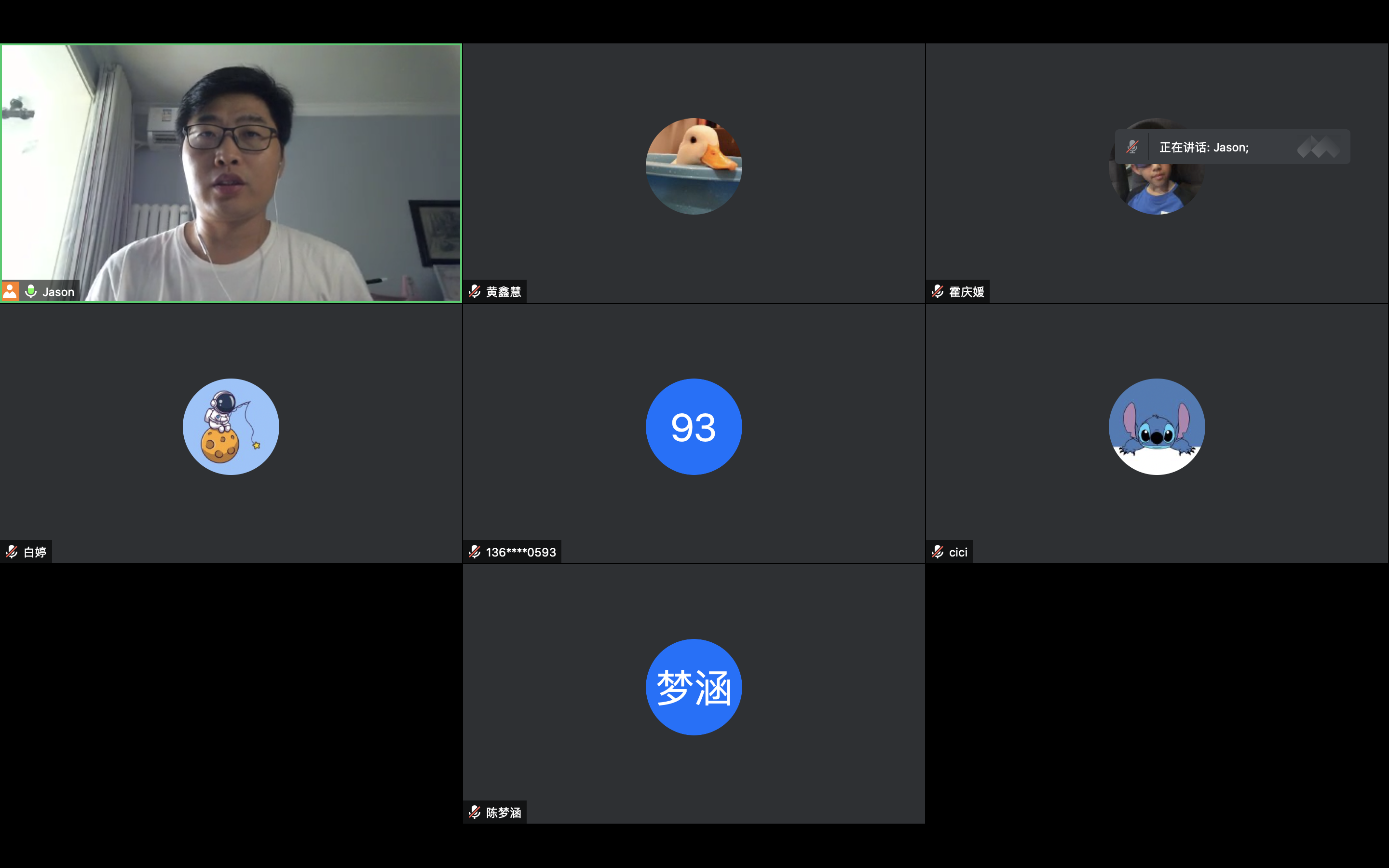1389x868 pixels.
Task: Click the blue 梦涵 avatar circle
Action: point(694,687)
